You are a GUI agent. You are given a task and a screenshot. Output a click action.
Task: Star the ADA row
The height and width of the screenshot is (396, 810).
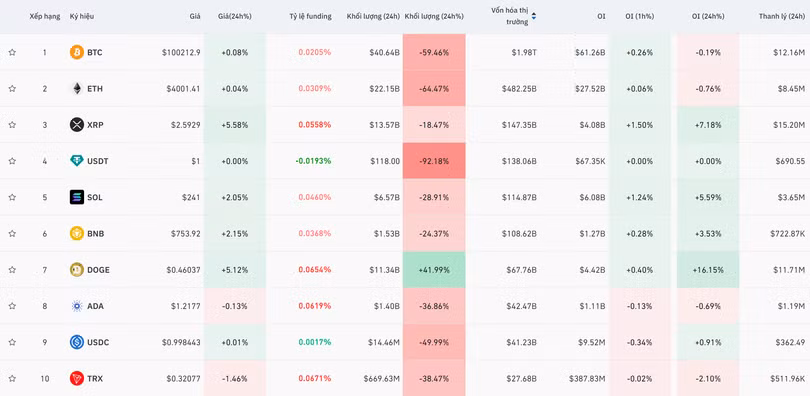point(12,306)
